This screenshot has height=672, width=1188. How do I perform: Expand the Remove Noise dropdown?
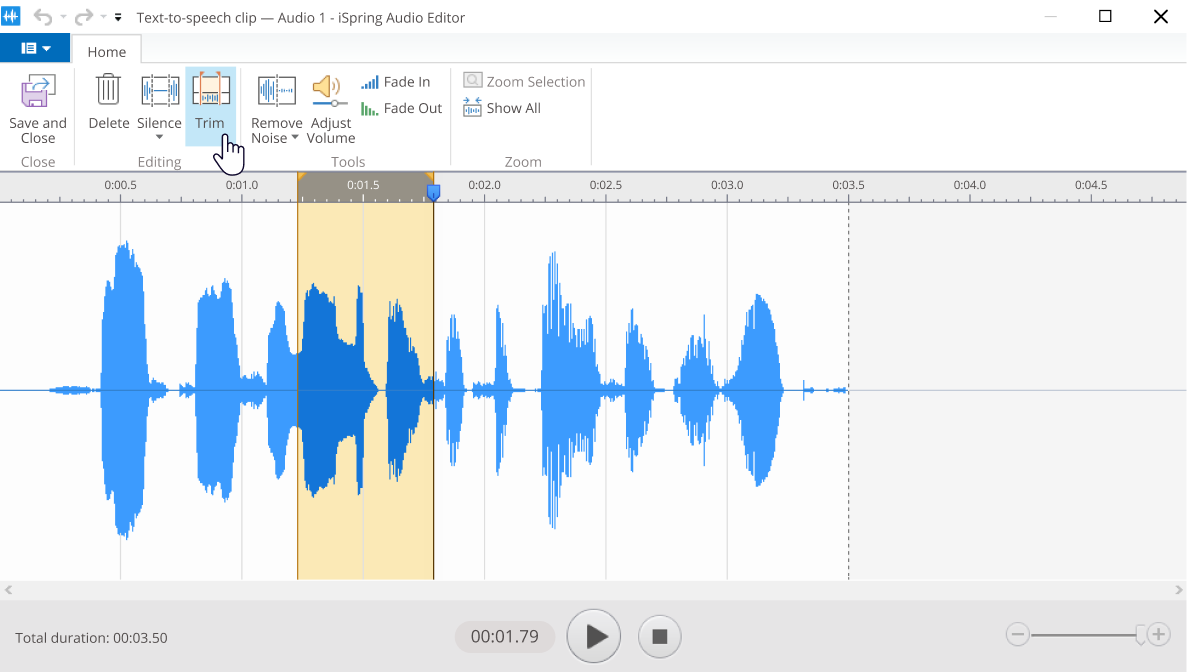293,138
